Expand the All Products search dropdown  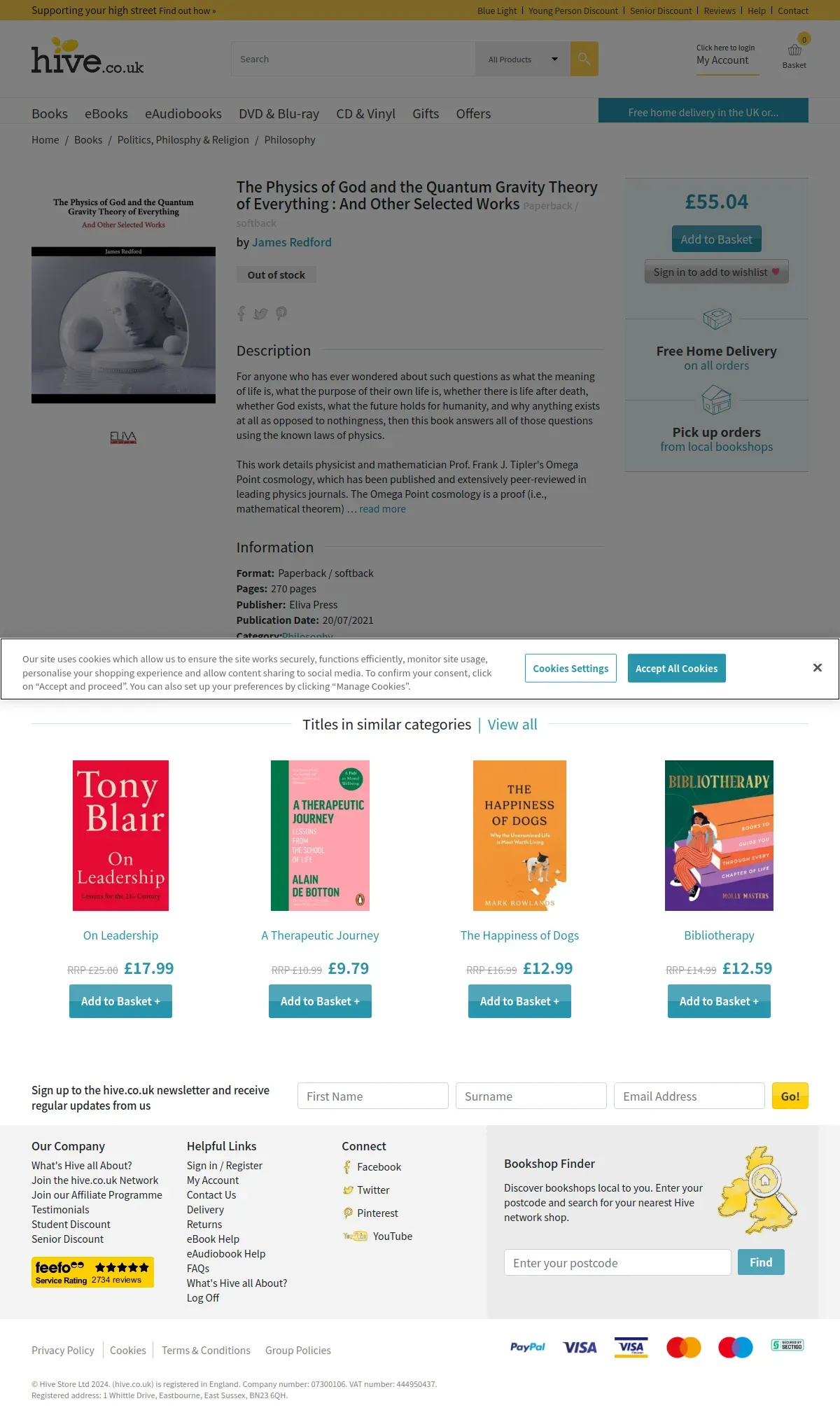pos(523,60)
